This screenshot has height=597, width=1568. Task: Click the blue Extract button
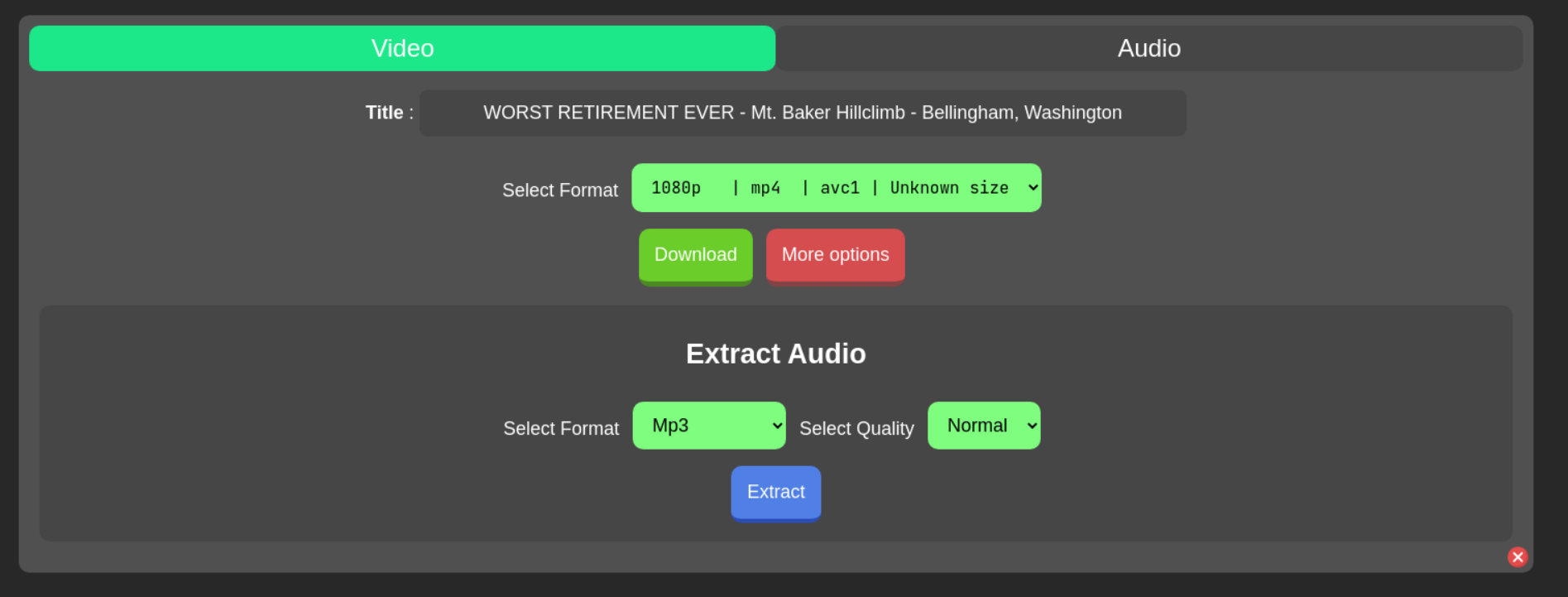coord(775,493)
